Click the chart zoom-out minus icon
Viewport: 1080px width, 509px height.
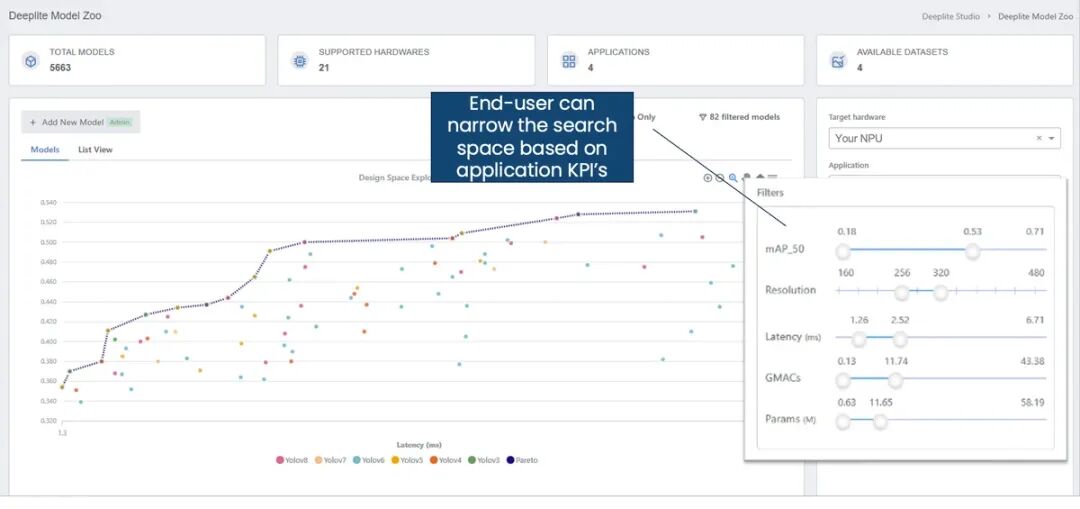tap(720, 178)
